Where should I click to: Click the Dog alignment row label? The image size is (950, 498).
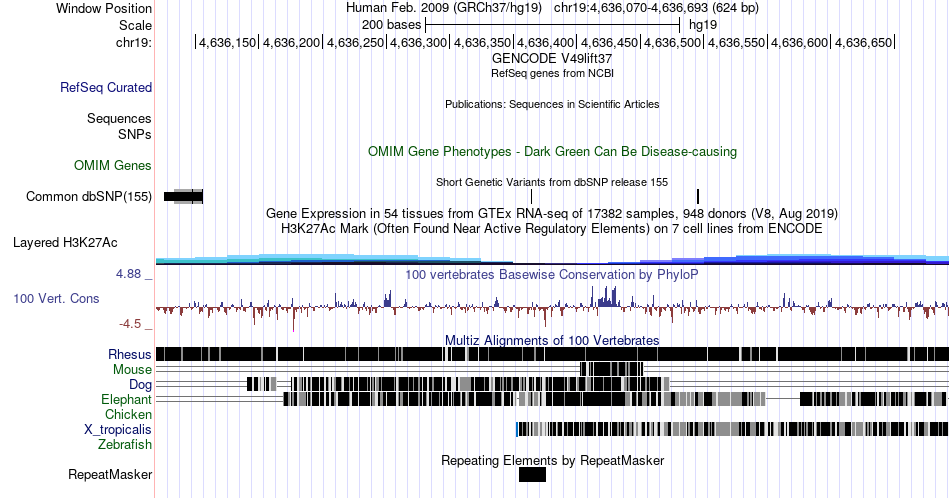pyautogui.click(x=140, y=385)
